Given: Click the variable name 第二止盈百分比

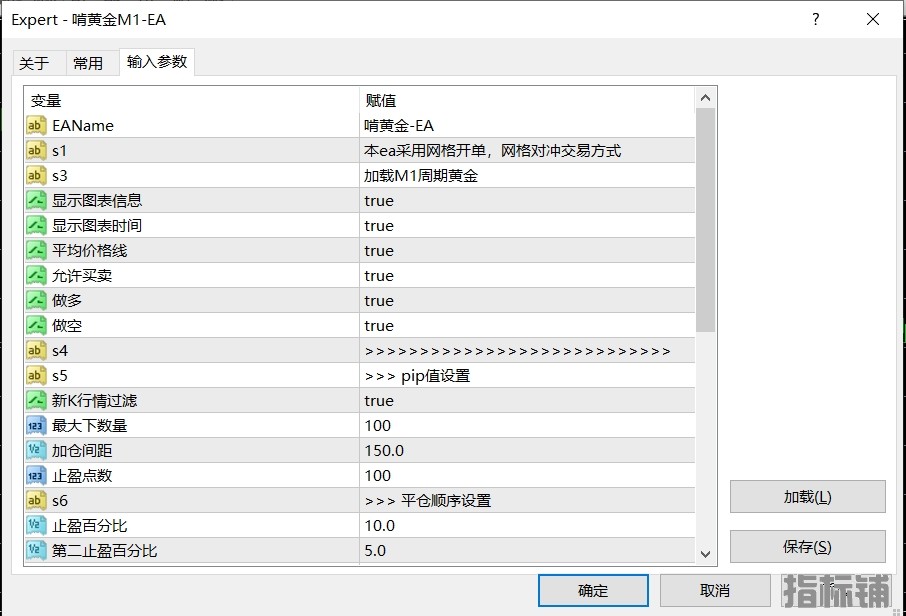Looking at the screenshot, I should tap(105, 551).
